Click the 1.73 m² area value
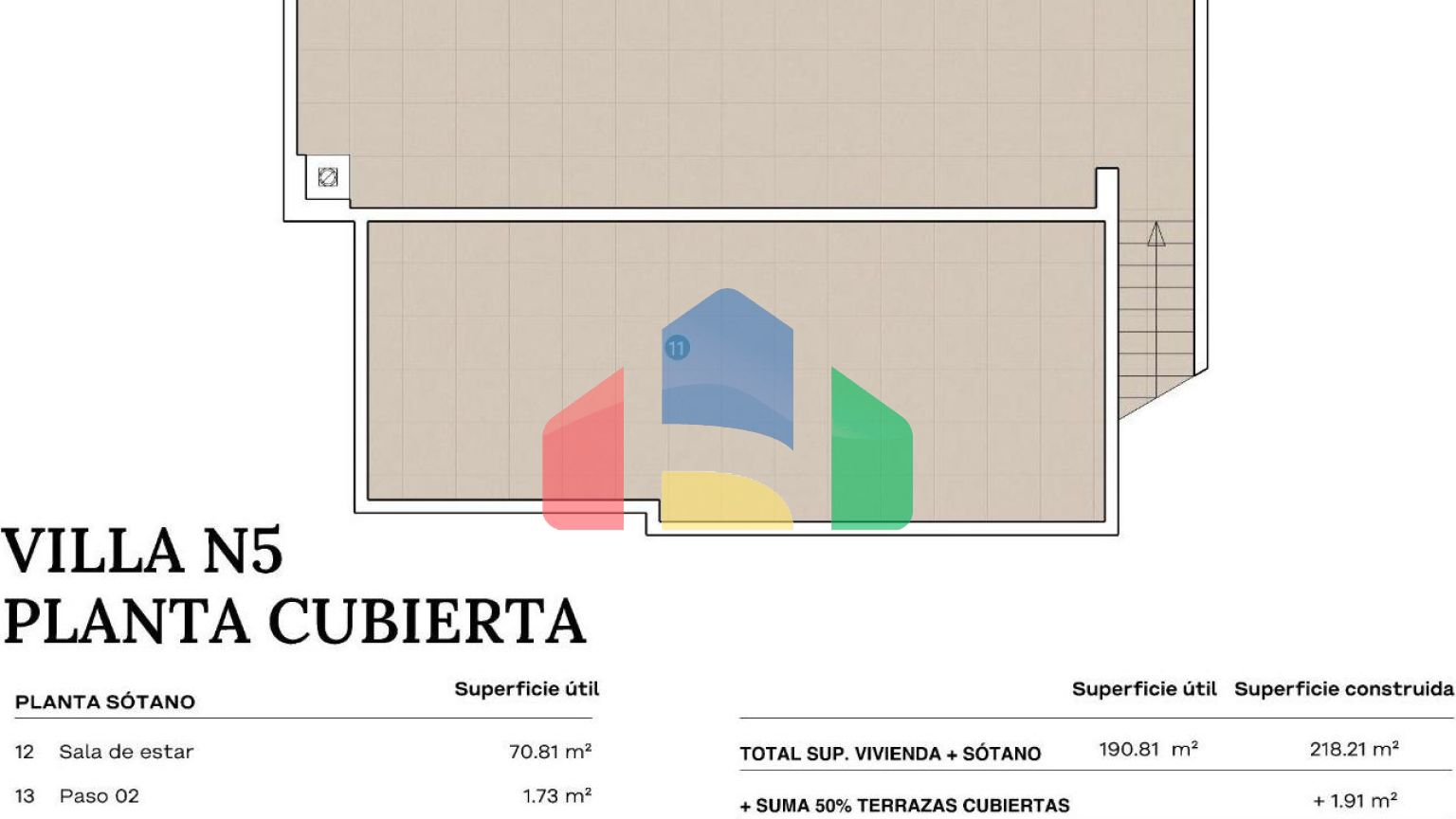The width and height of the screenshot is (1456, 819). tap(556, 796)
